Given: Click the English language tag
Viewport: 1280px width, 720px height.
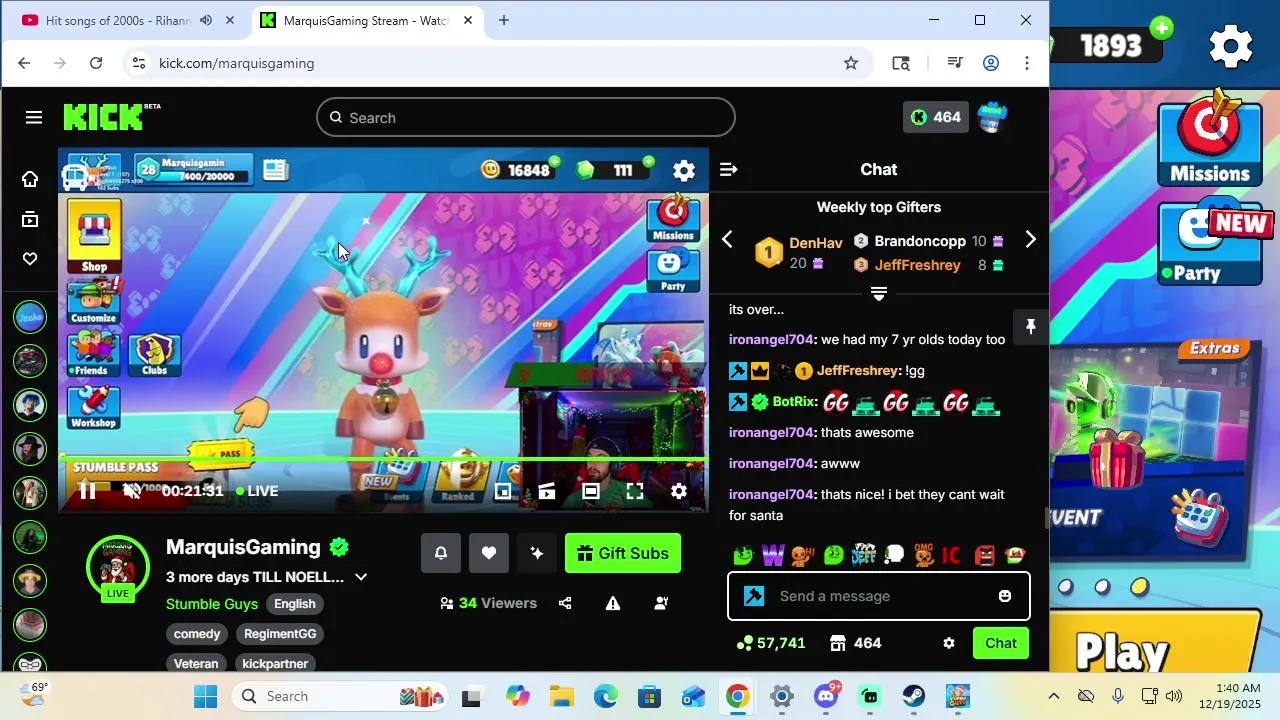Looking at the screenshot, I should coord(295,604).
